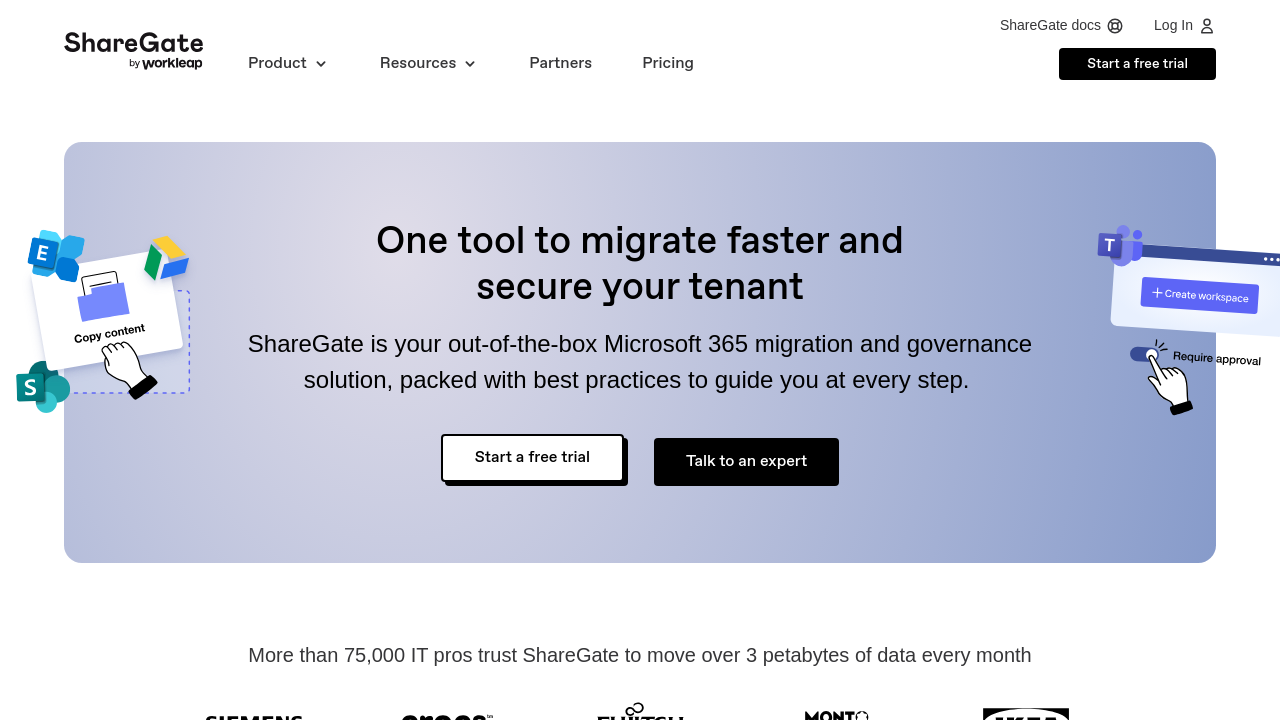Click the Log In link

(x=1172, y=25)
